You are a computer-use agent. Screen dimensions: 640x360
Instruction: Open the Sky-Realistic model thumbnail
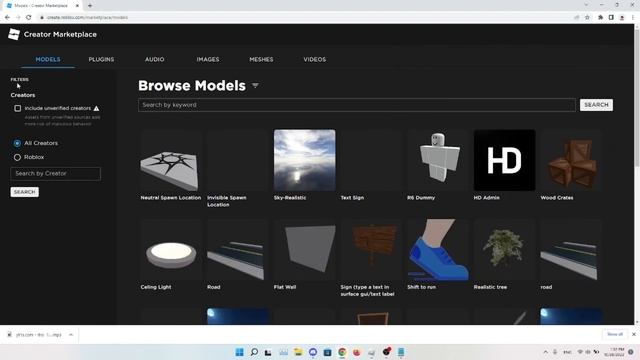(x=304, y=160)
